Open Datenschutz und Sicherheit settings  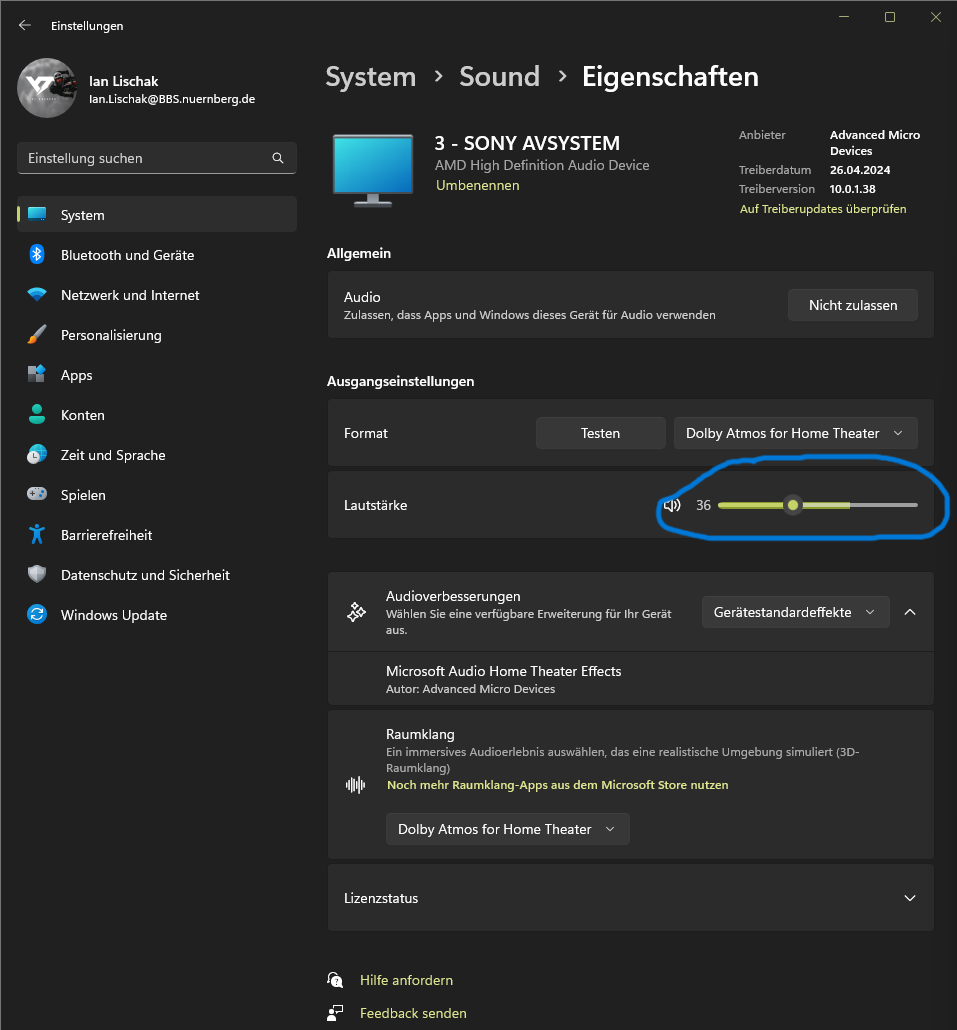(157, 574)
